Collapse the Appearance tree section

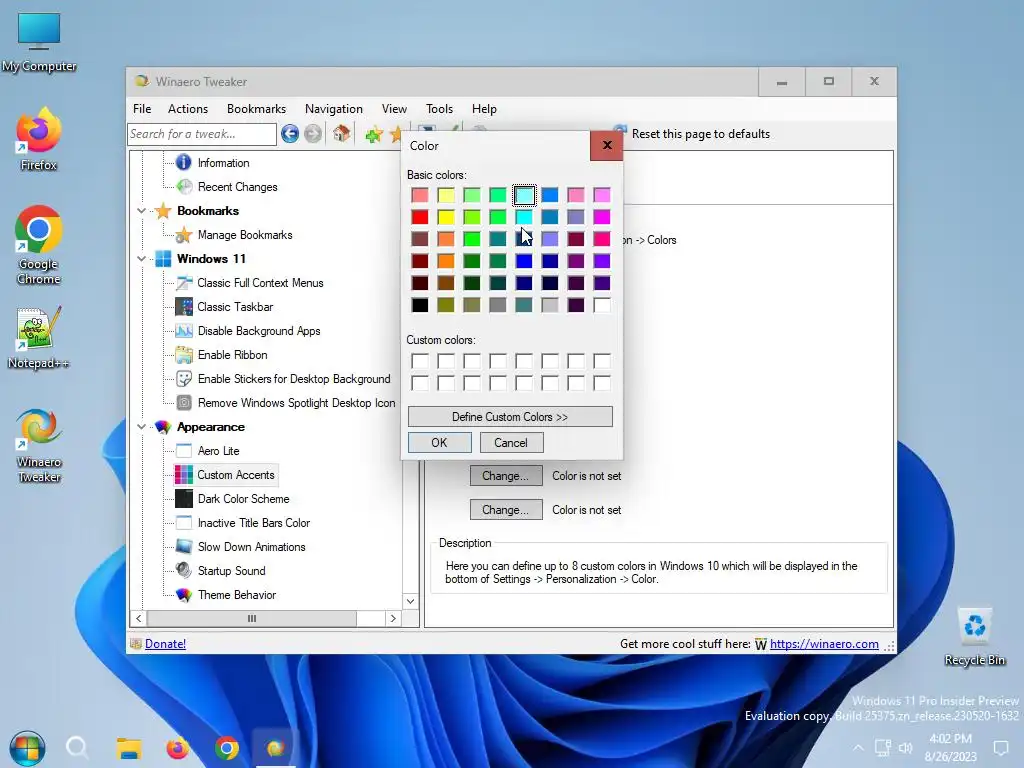point(142,427)
